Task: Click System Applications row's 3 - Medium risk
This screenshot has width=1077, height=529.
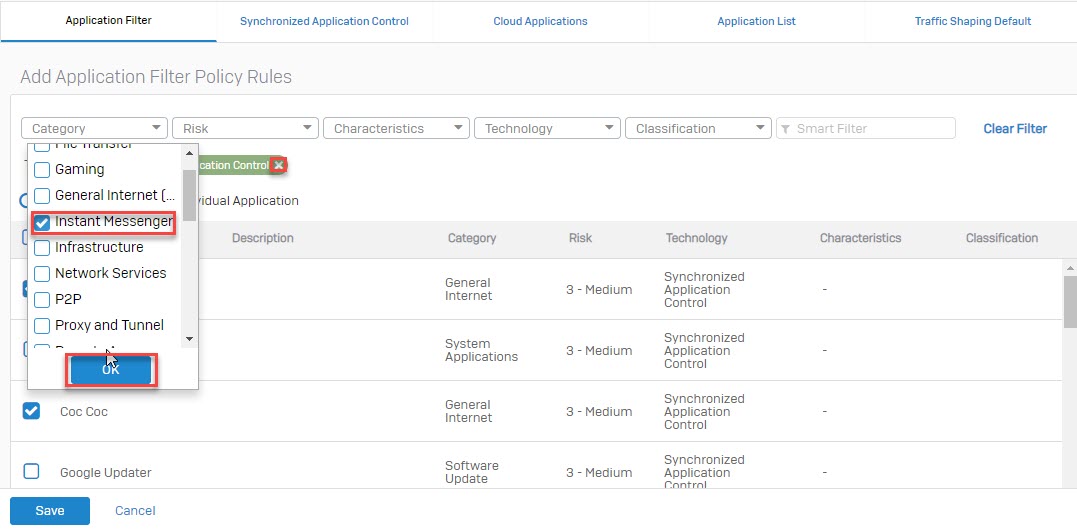Action: 599,350
